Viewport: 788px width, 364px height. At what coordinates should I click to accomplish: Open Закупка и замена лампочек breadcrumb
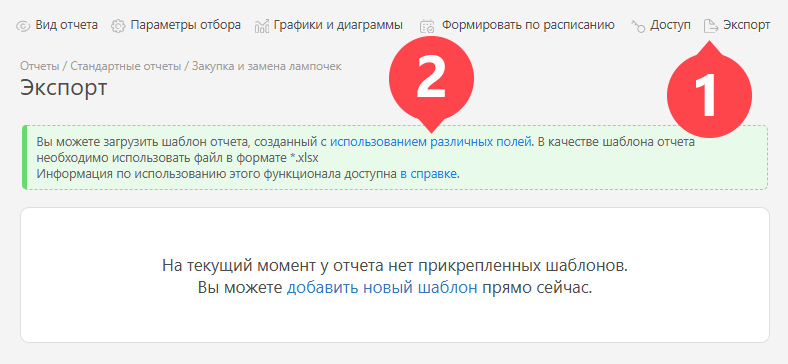click(x=267, y=66)
